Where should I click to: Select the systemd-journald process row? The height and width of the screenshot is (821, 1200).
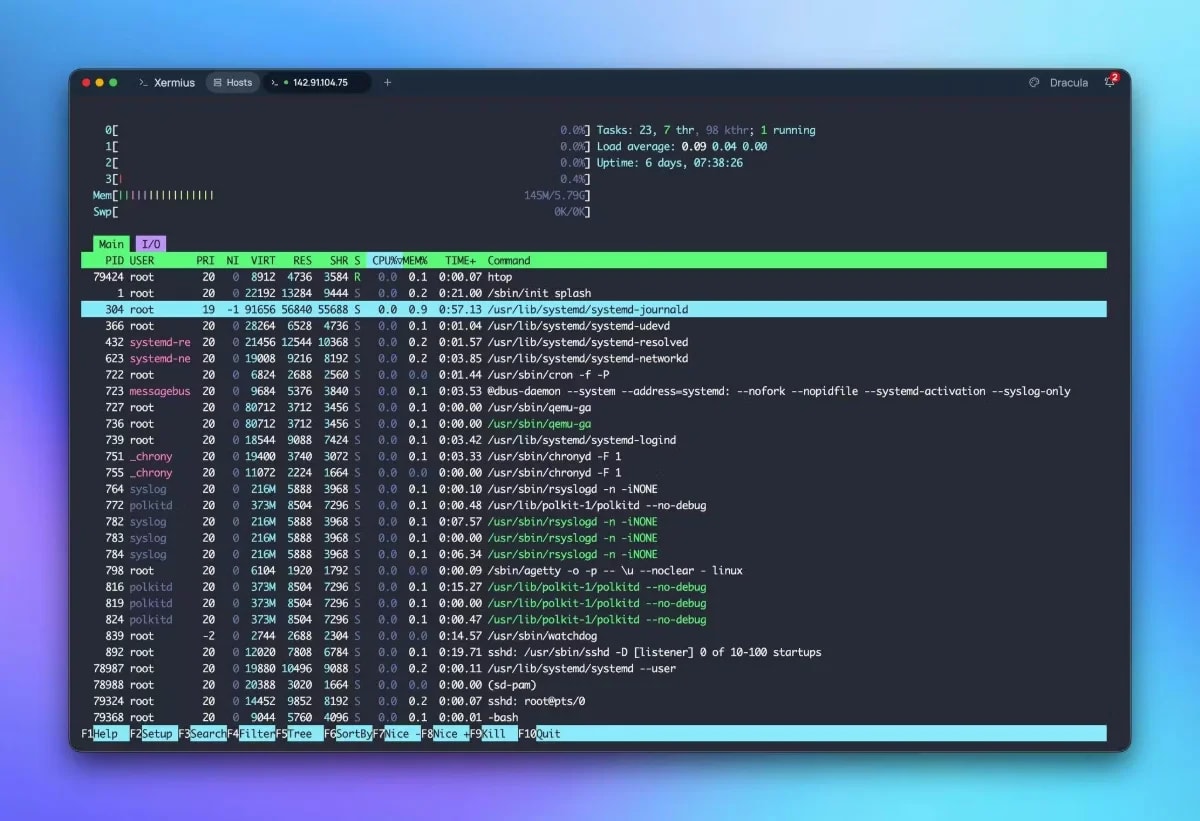pos(400,309)
